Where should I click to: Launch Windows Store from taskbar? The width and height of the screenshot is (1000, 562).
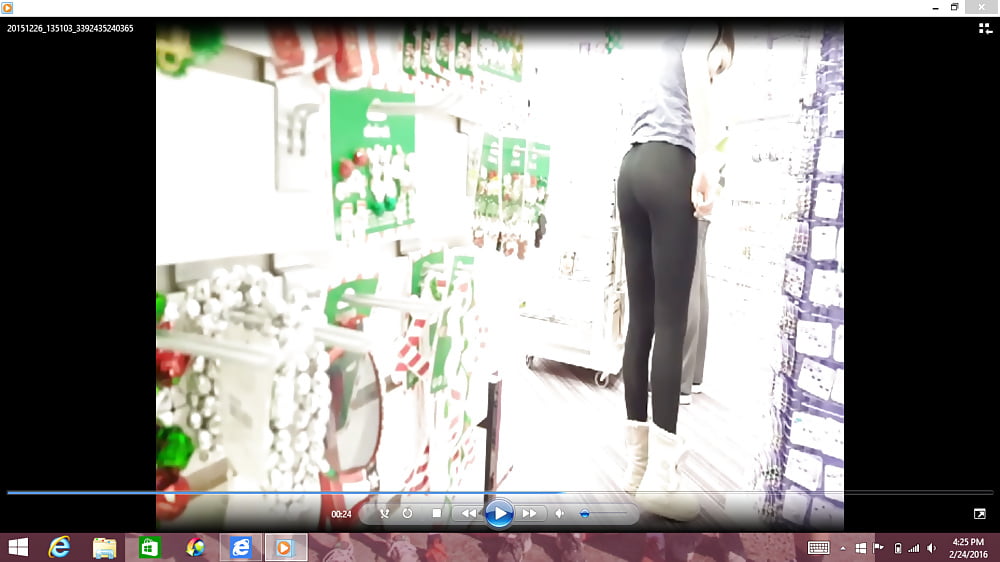(149, 547)
